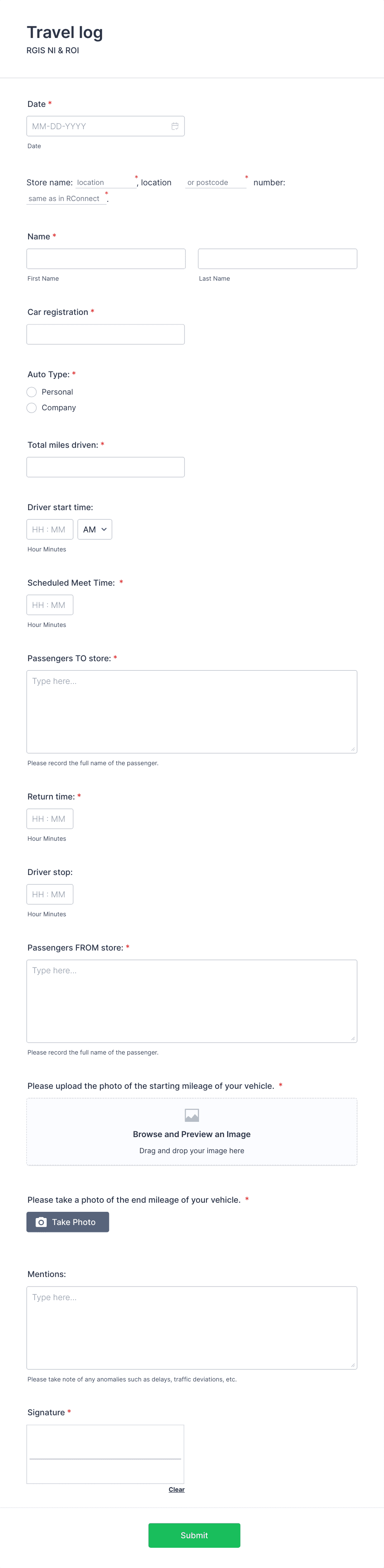Image resolution: width=384 pixels, height=1568 pixels.
Task: Click the Total miles driven field
Action: point(105,467)
